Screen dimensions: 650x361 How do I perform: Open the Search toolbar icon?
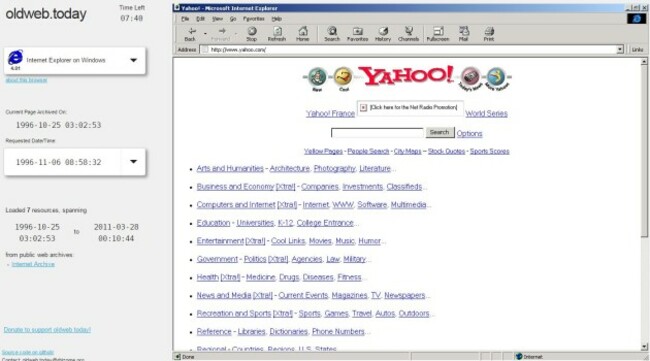[x=332, y=34]
